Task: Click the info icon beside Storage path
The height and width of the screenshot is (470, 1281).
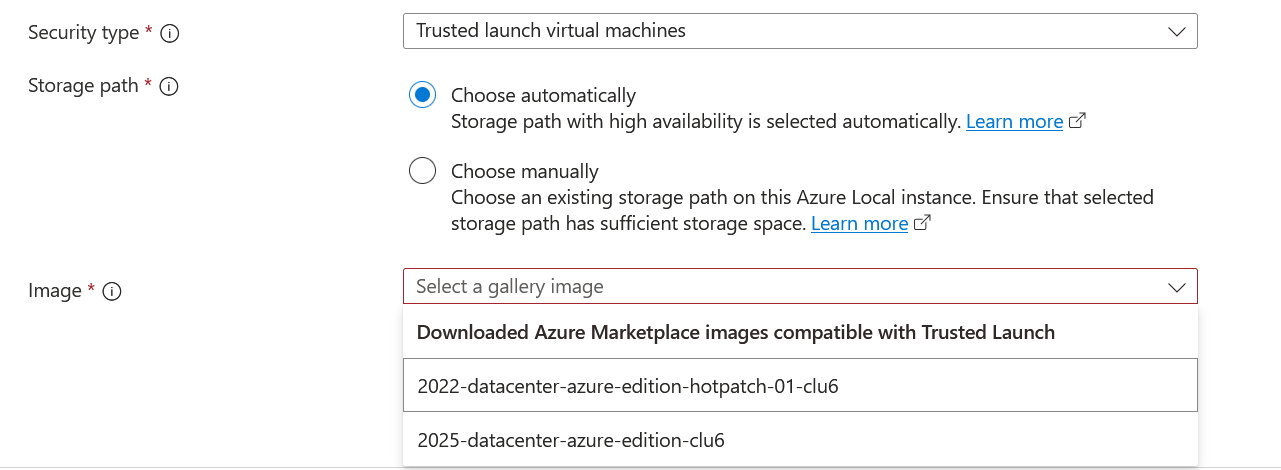Action: (x=169, y=86)
